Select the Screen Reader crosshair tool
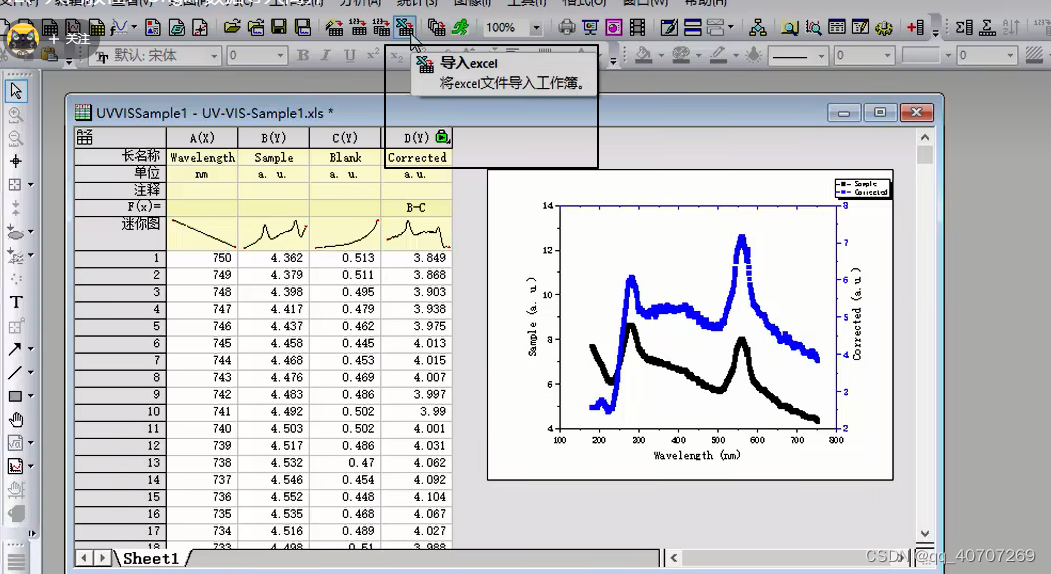The height and width of the screenshot is (574, 1051). 15,161
